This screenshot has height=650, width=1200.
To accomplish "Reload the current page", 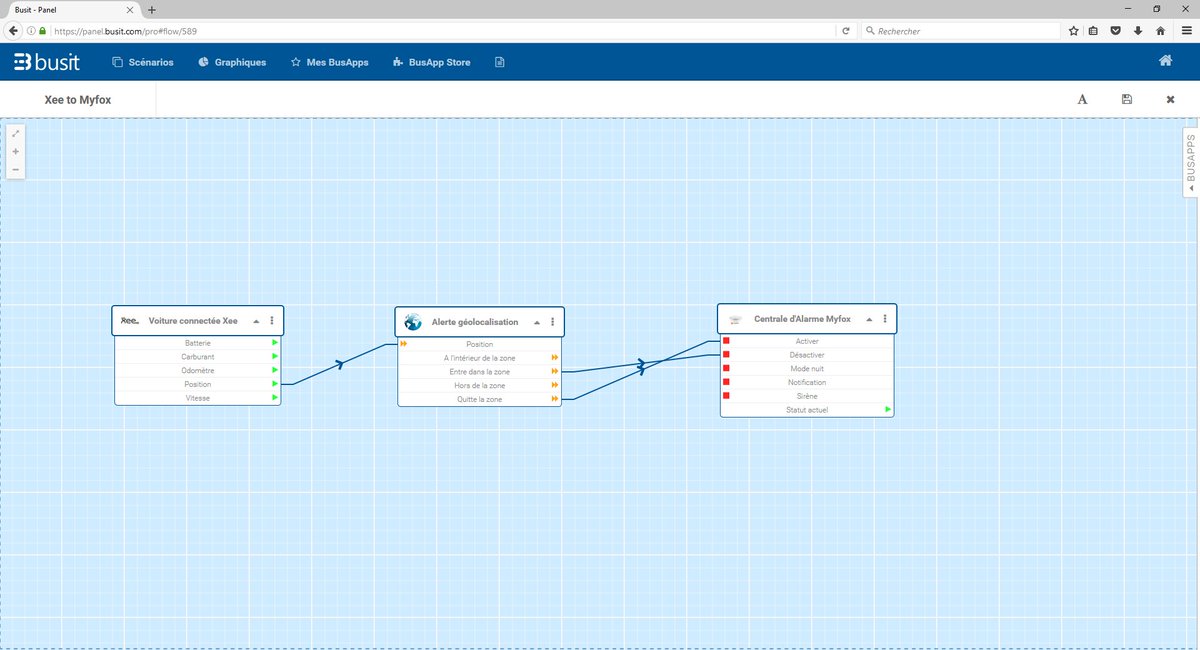I will tap(846, 31).
